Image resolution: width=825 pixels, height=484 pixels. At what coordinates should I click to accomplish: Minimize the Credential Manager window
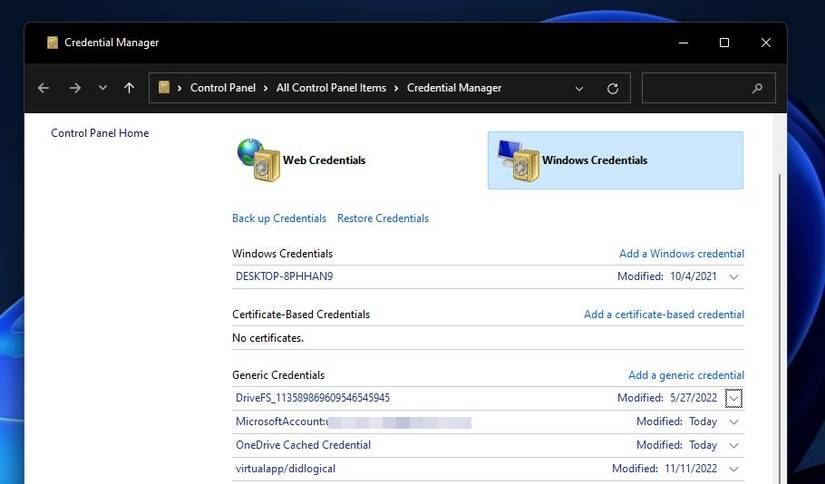pyautogui.click(x=683, y=43)
